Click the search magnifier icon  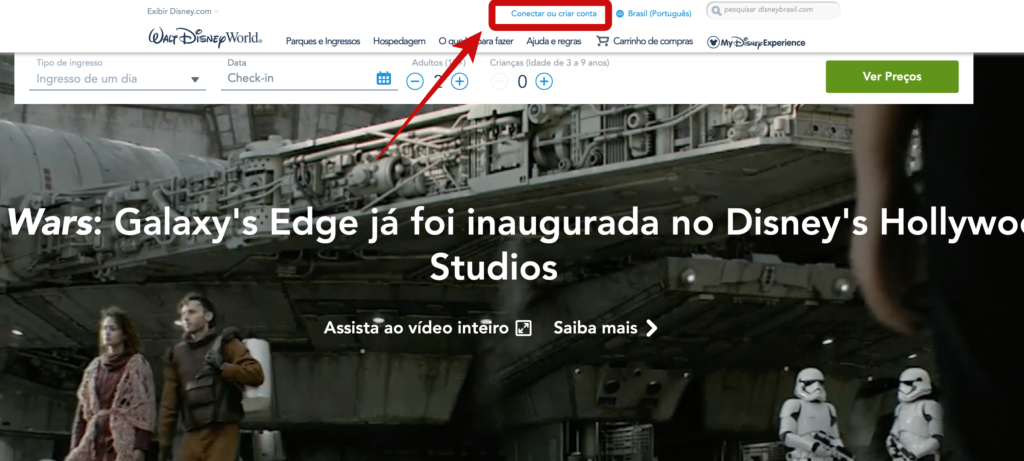click(716, 10)
